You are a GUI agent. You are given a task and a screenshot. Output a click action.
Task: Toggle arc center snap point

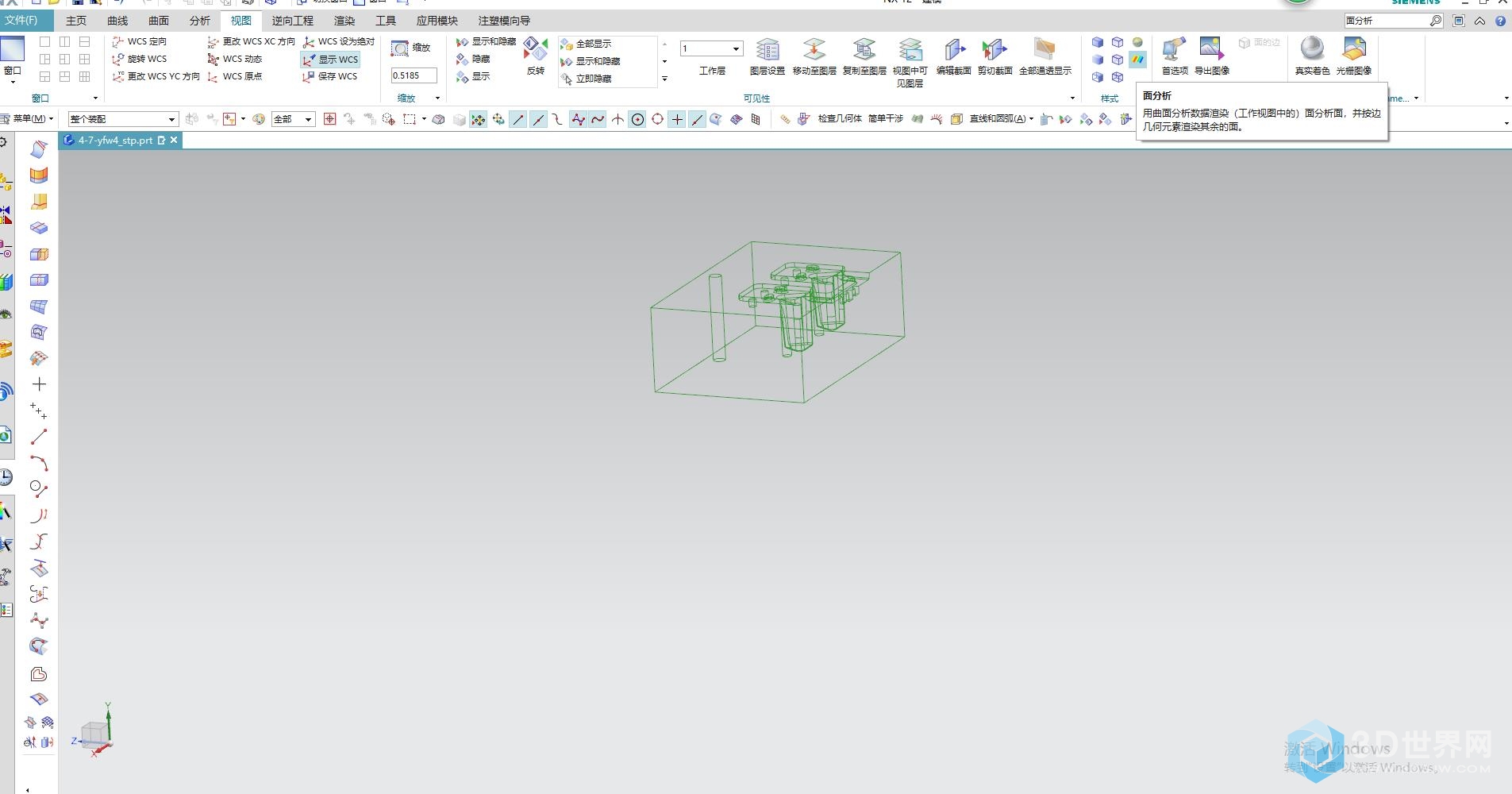pos(637,119)
